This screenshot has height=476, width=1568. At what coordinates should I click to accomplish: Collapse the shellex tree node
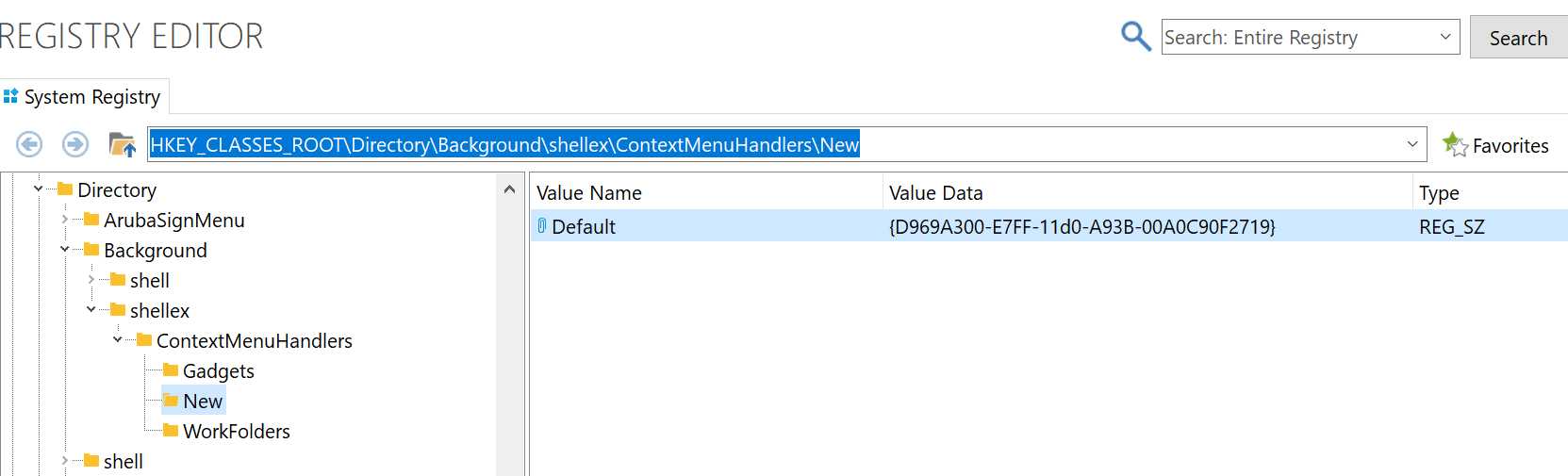(91, 310)
